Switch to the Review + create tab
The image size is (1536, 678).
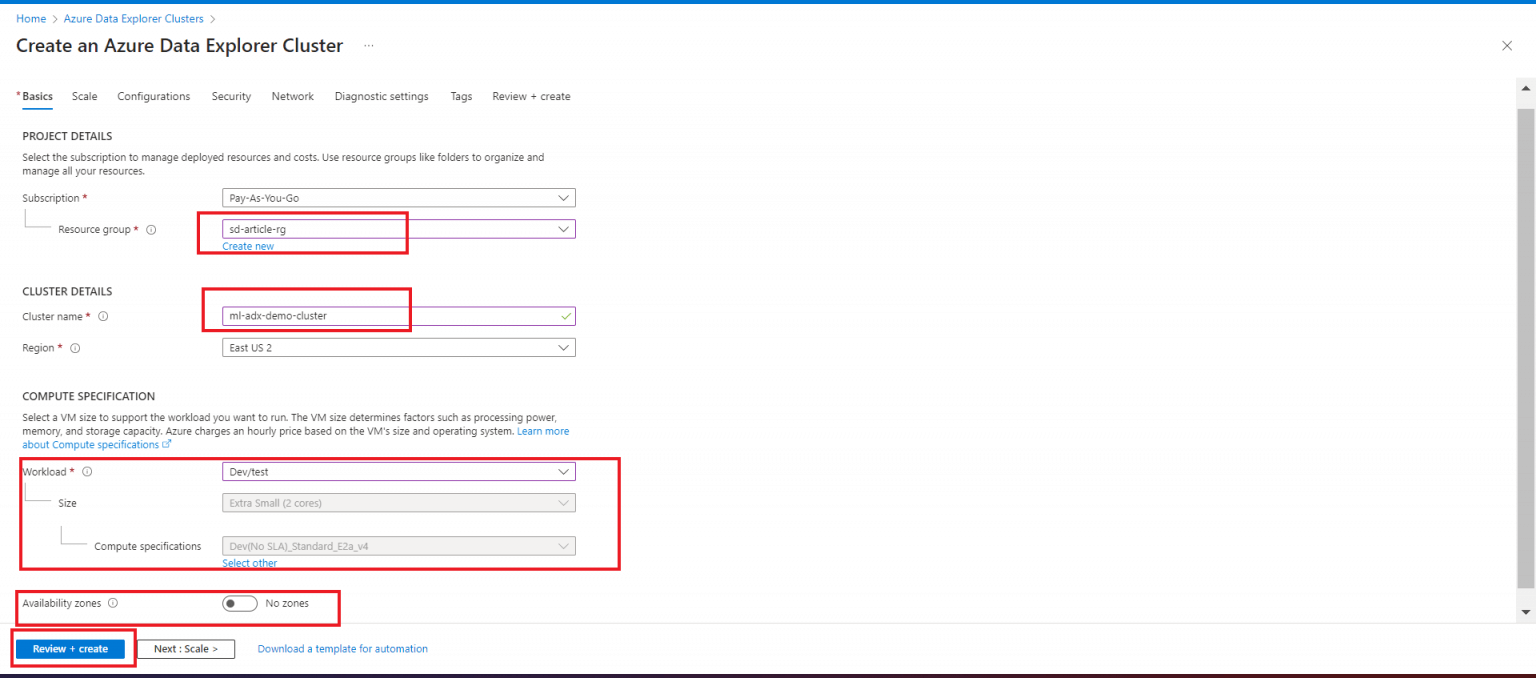tap(531, 96)
